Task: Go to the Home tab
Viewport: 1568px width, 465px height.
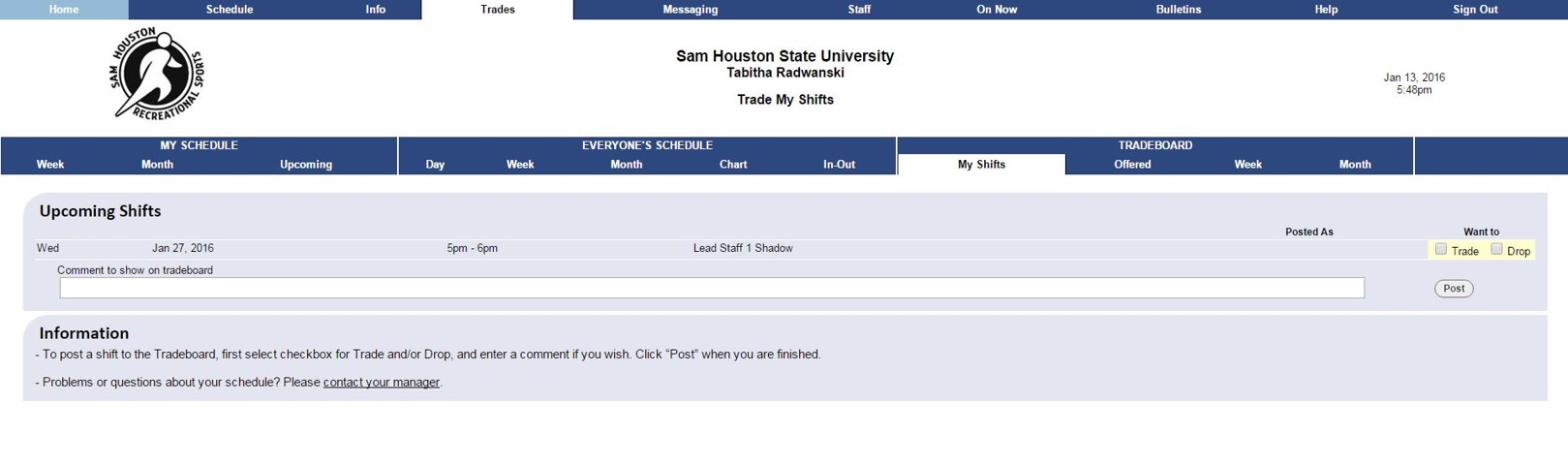Action: tap(64, 10)
